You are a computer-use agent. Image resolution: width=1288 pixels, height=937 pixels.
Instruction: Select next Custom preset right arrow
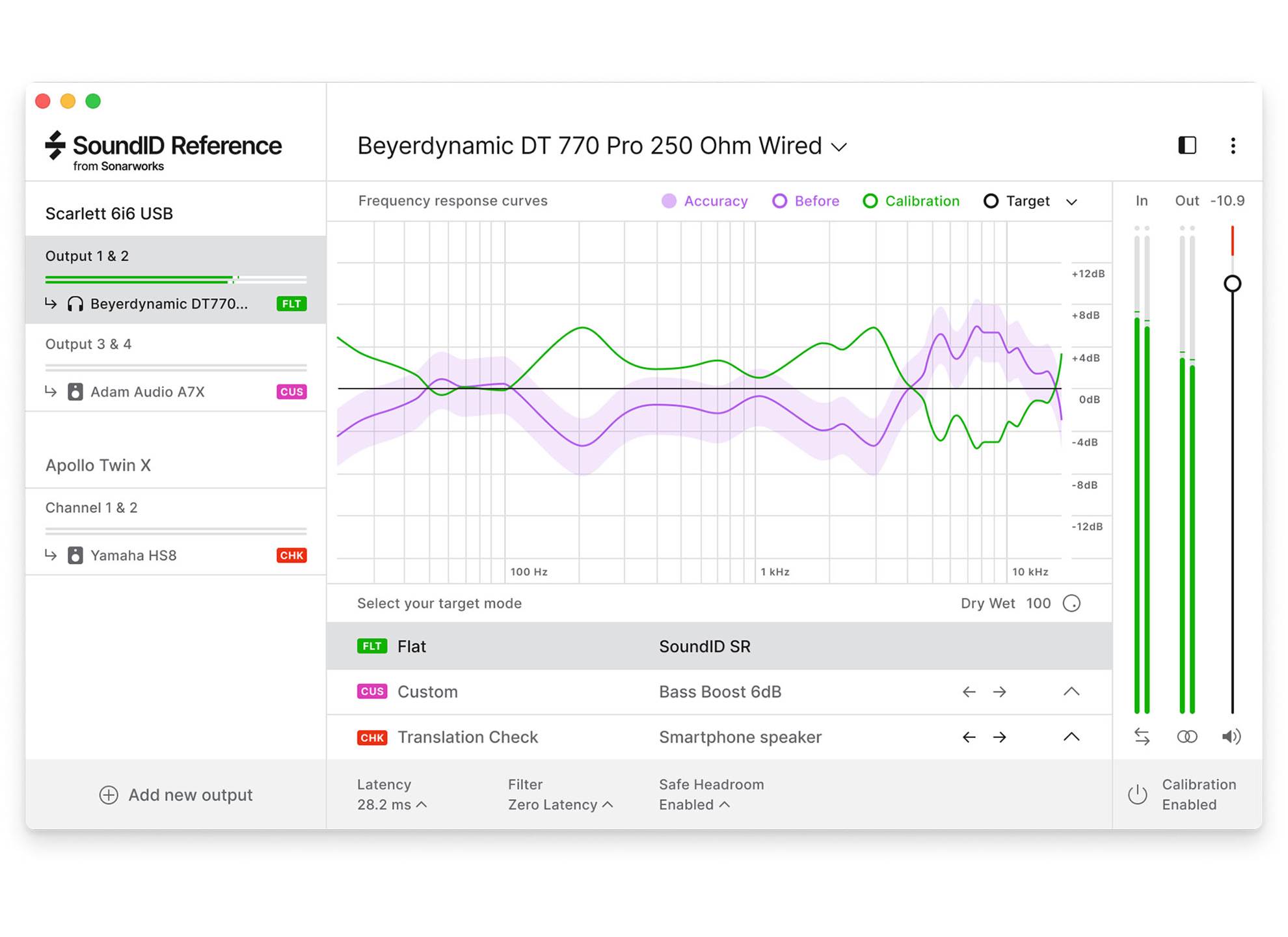click(1000, 692)
